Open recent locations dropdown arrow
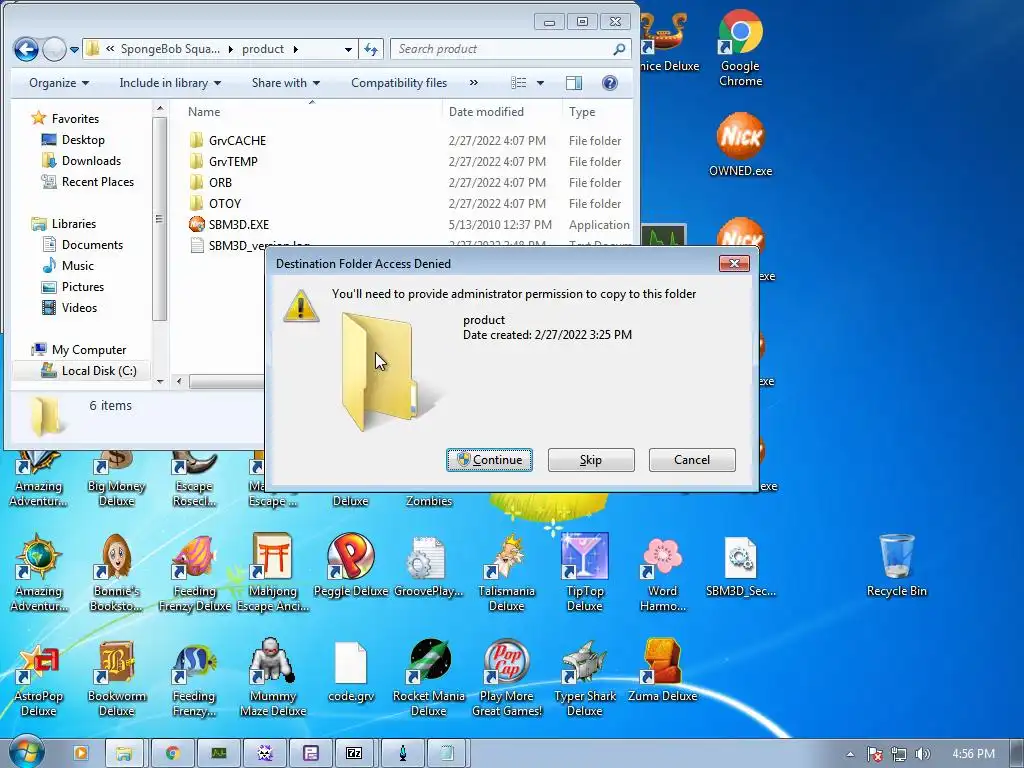 pos(74,49)
